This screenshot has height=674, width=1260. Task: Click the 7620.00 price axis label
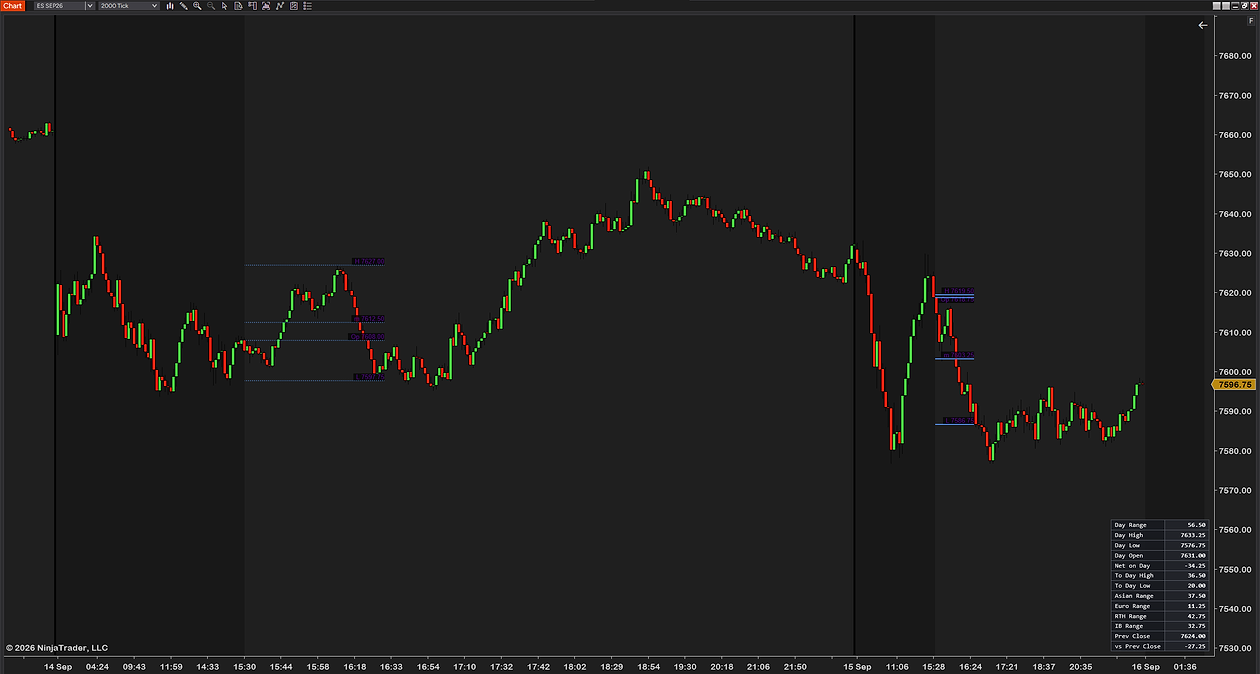1233,293
